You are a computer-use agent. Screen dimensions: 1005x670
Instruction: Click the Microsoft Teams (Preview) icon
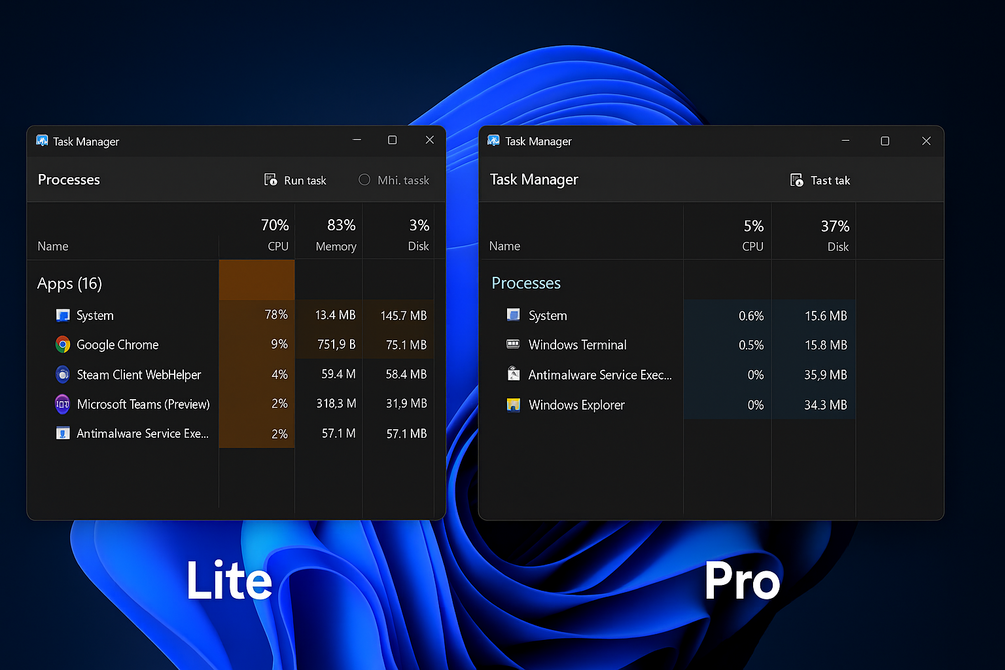(62, 404)
